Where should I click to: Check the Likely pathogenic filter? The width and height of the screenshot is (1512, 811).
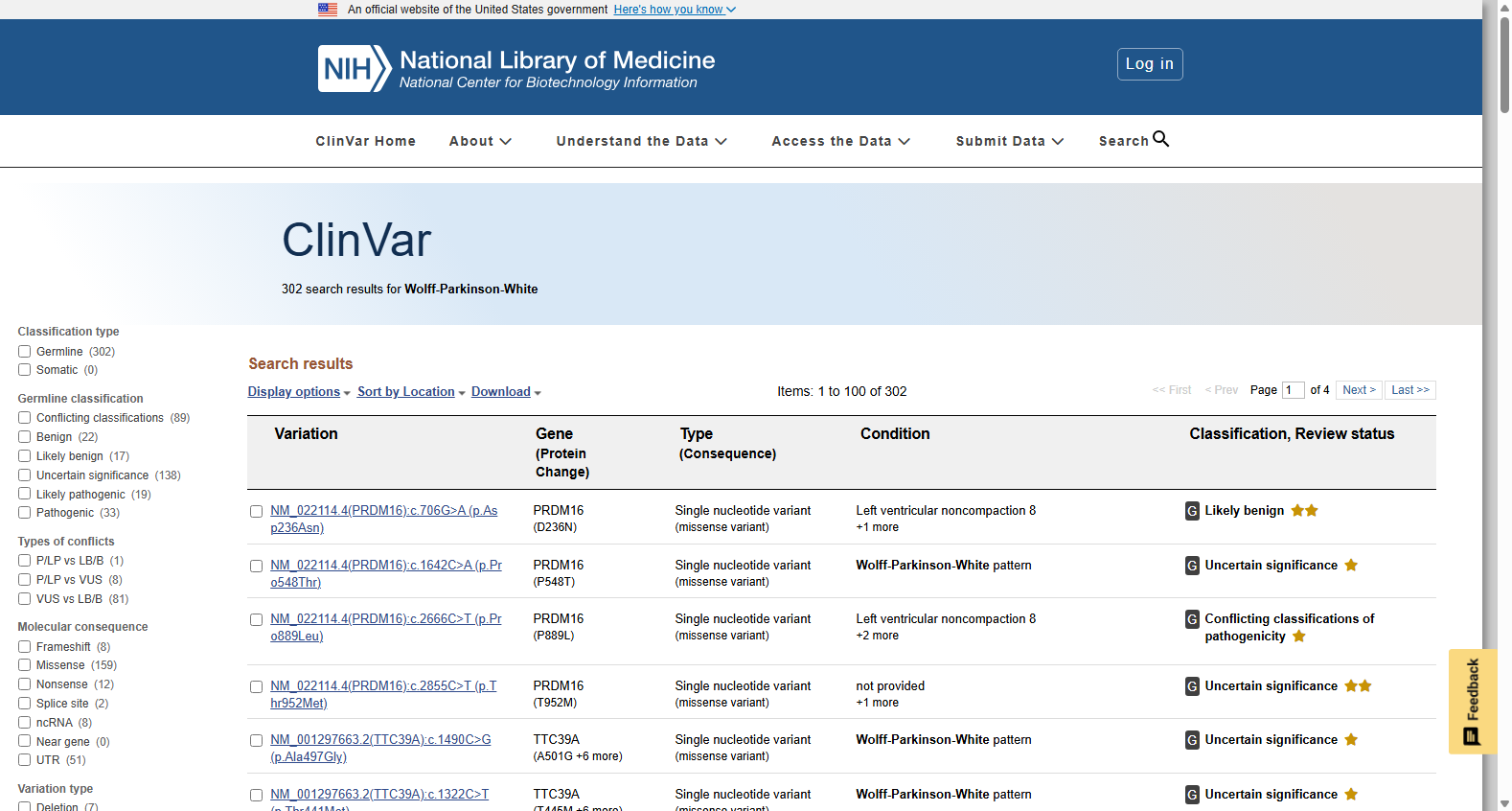25,495
